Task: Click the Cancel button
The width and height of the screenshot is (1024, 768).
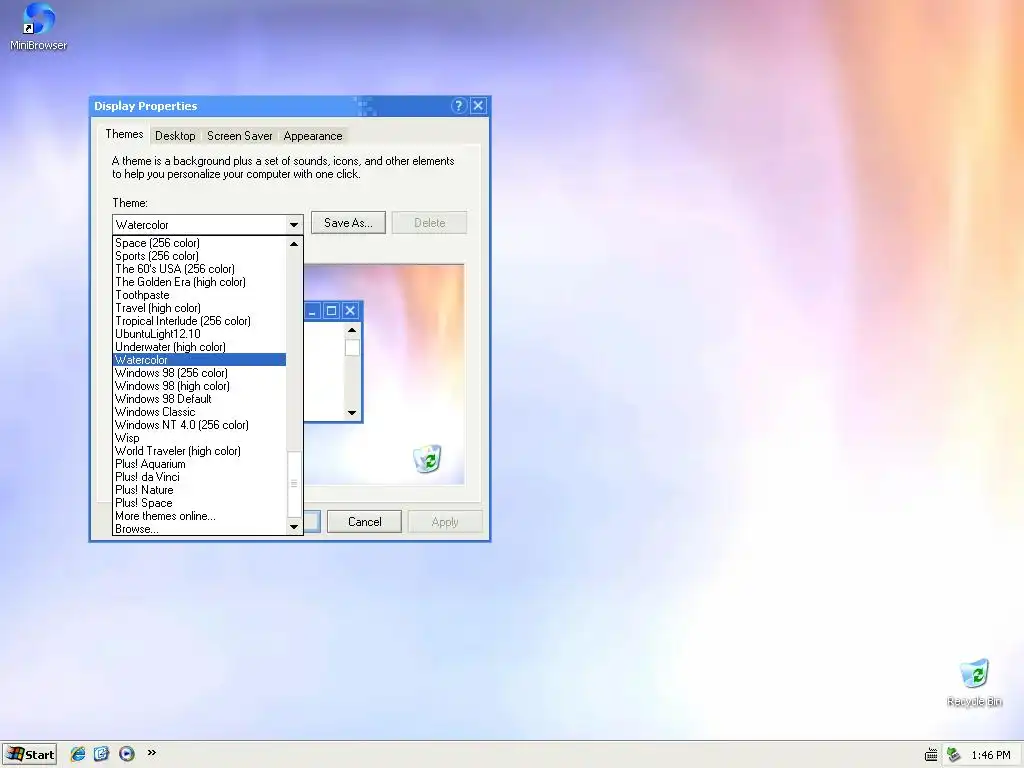Action: coord(364,522)
